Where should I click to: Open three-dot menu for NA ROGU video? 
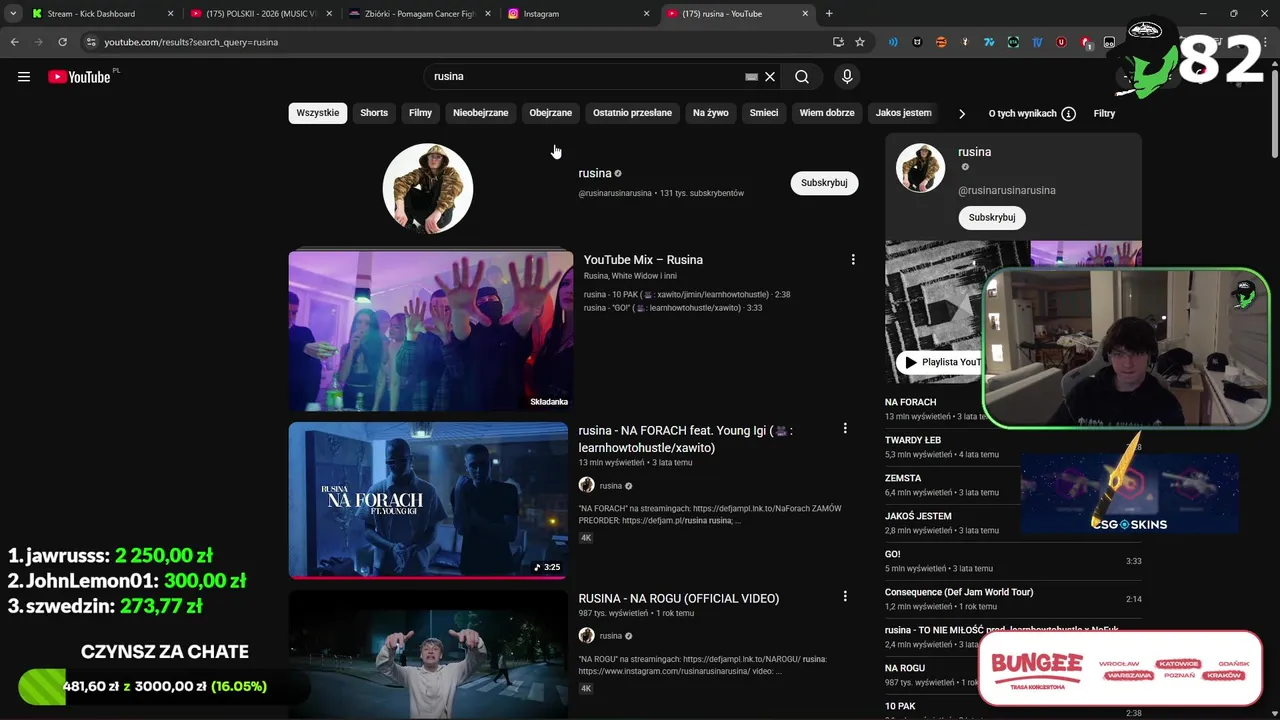click(x=845, y=596)
